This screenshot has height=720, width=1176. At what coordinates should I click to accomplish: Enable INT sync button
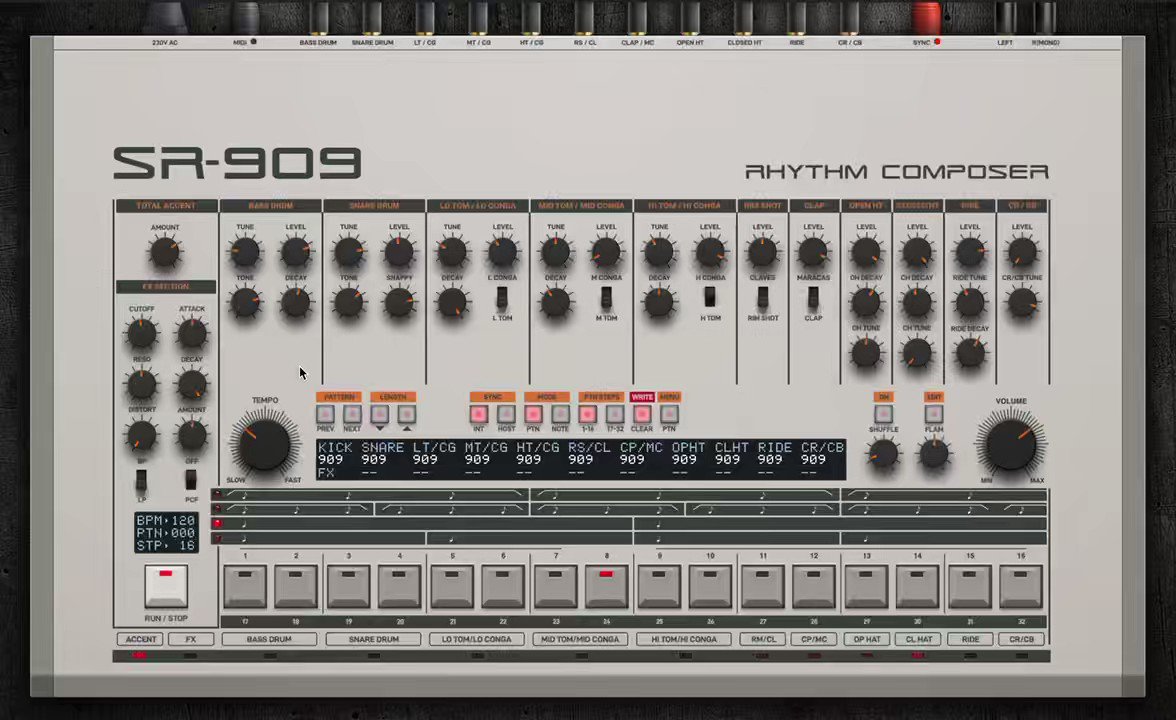(x=478, y=414)
